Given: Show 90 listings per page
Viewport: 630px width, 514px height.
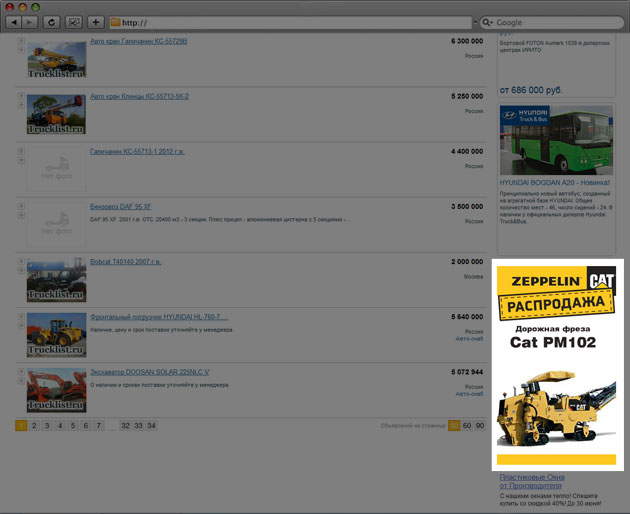Looking at the screenshot, I should pos(480,426).
